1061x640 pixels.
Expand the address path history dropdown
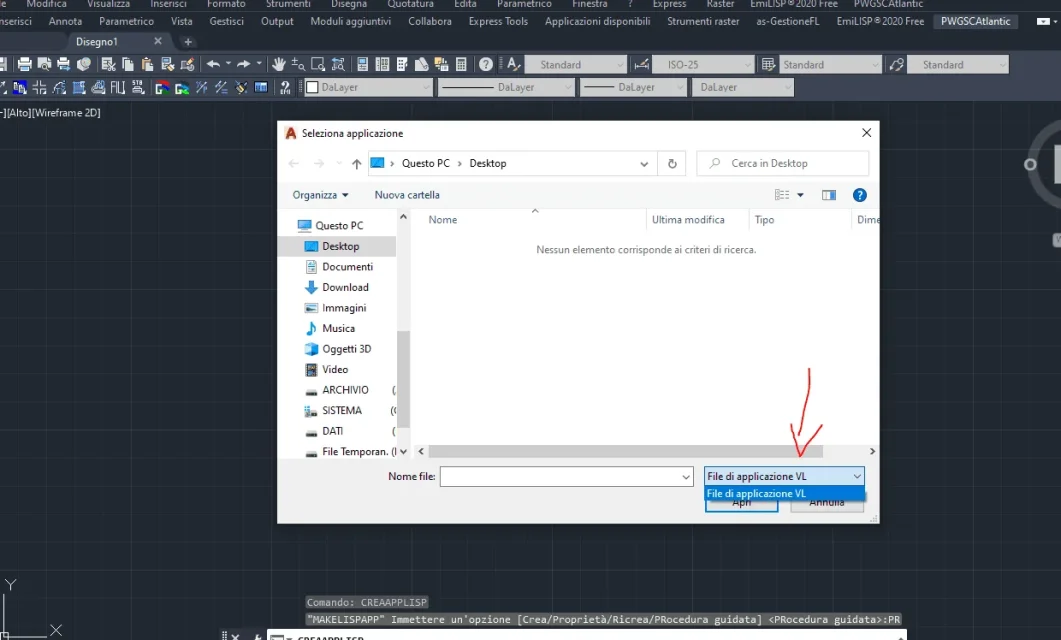click(x=644, y=164)
